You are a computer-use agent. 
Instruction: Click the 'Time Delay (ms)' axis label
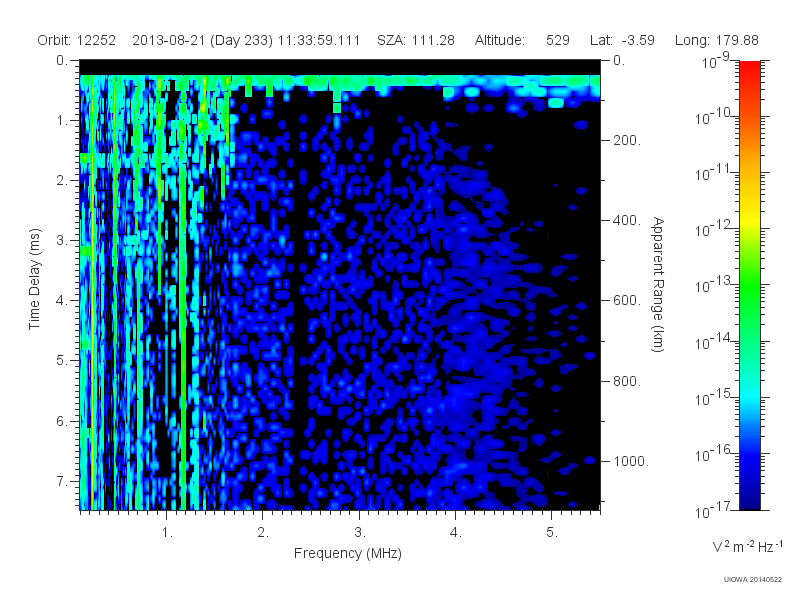click(34, 279)
